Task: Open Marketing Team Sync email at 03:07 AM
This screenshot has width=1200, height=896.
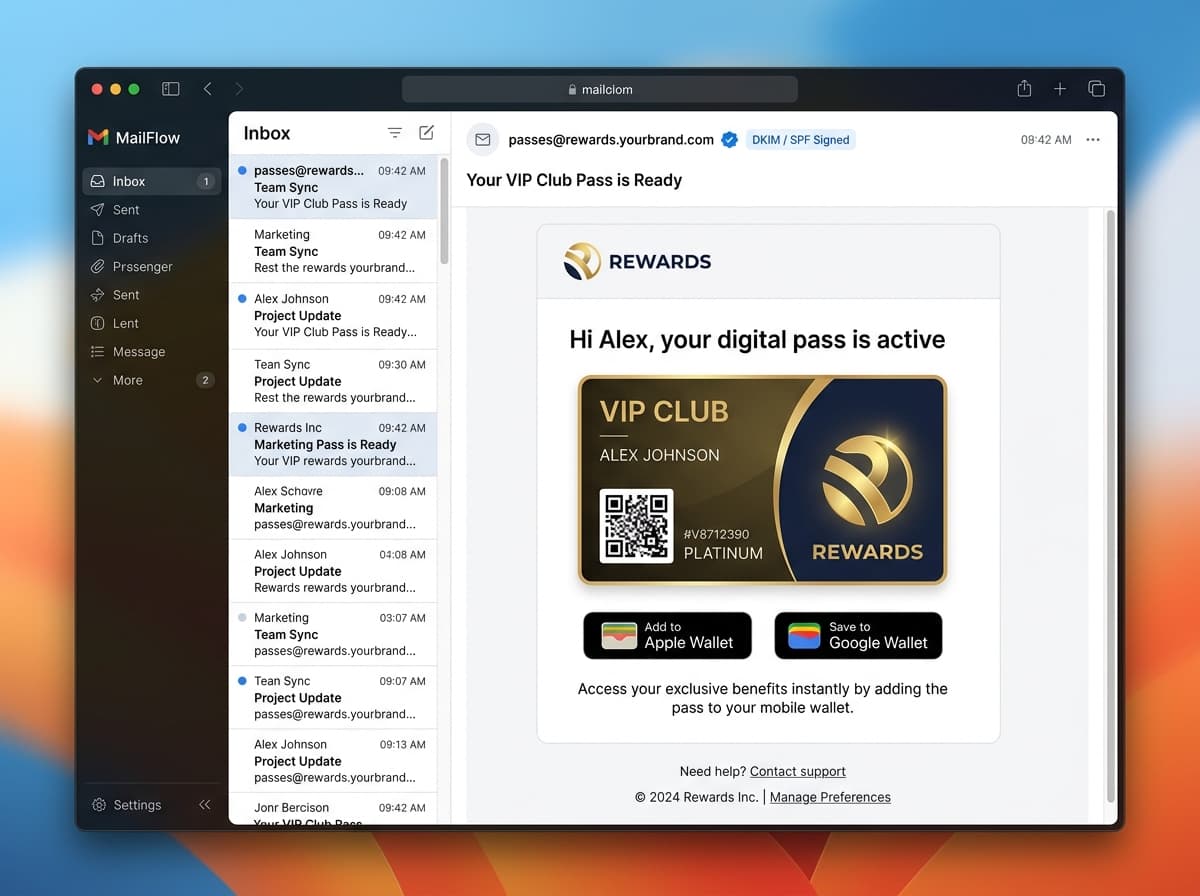Action: (333, 634)
